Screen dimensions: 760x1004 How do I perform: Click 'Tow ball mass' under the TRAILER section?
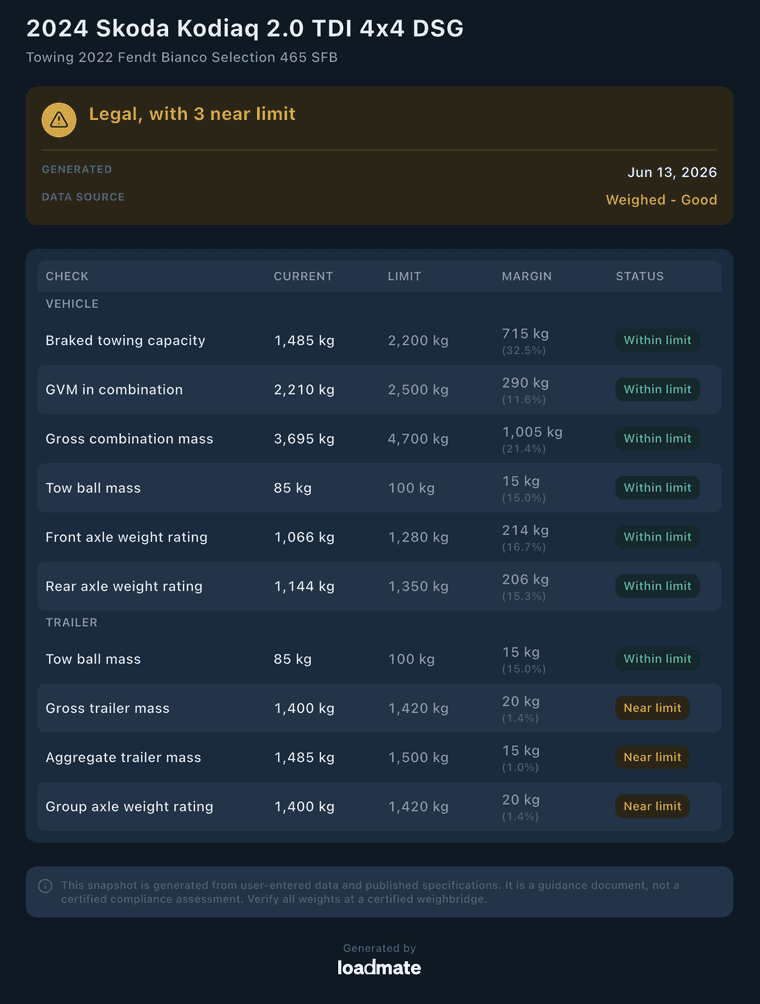(x=93, y=660)
